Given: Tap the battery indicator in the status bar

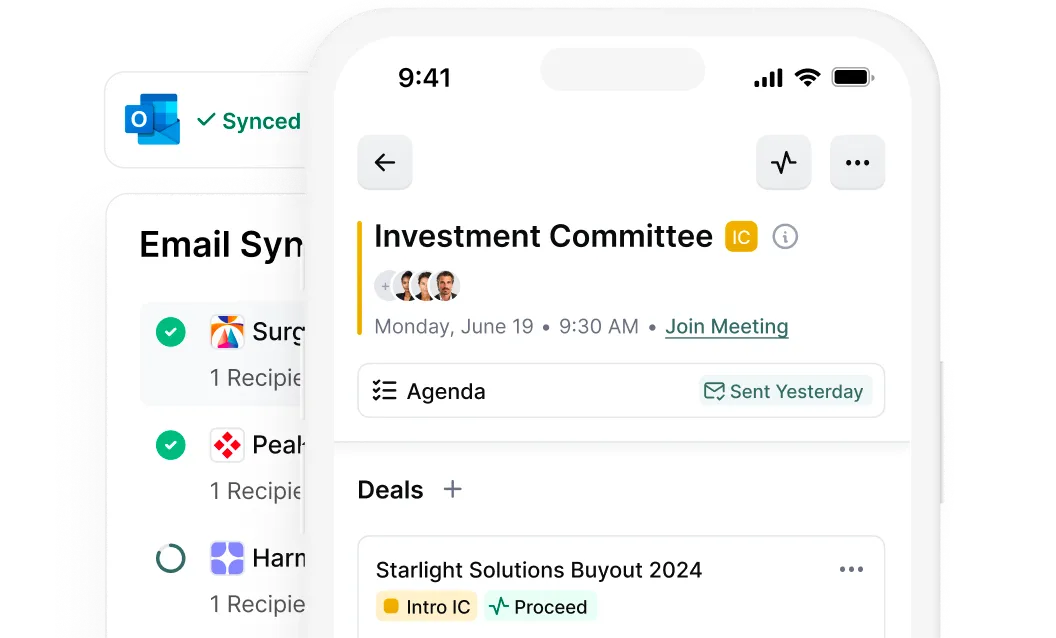Looking at the screenshot, I should pyautogui.click(x=851, y=75).
